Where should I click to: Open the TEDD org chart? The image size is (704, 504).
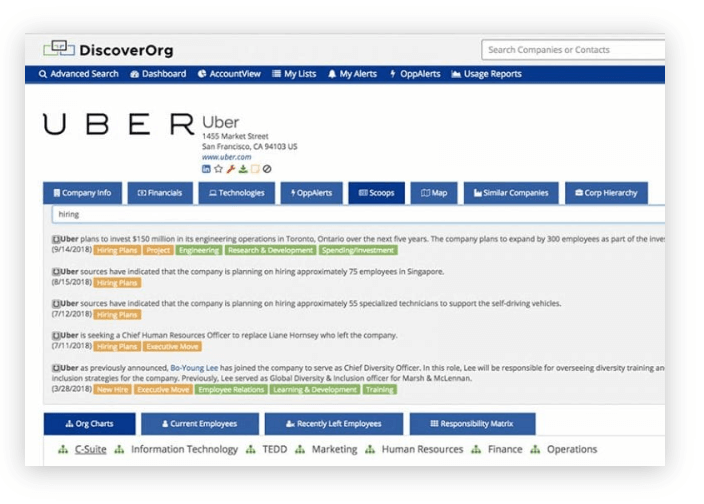pos(275,449)
